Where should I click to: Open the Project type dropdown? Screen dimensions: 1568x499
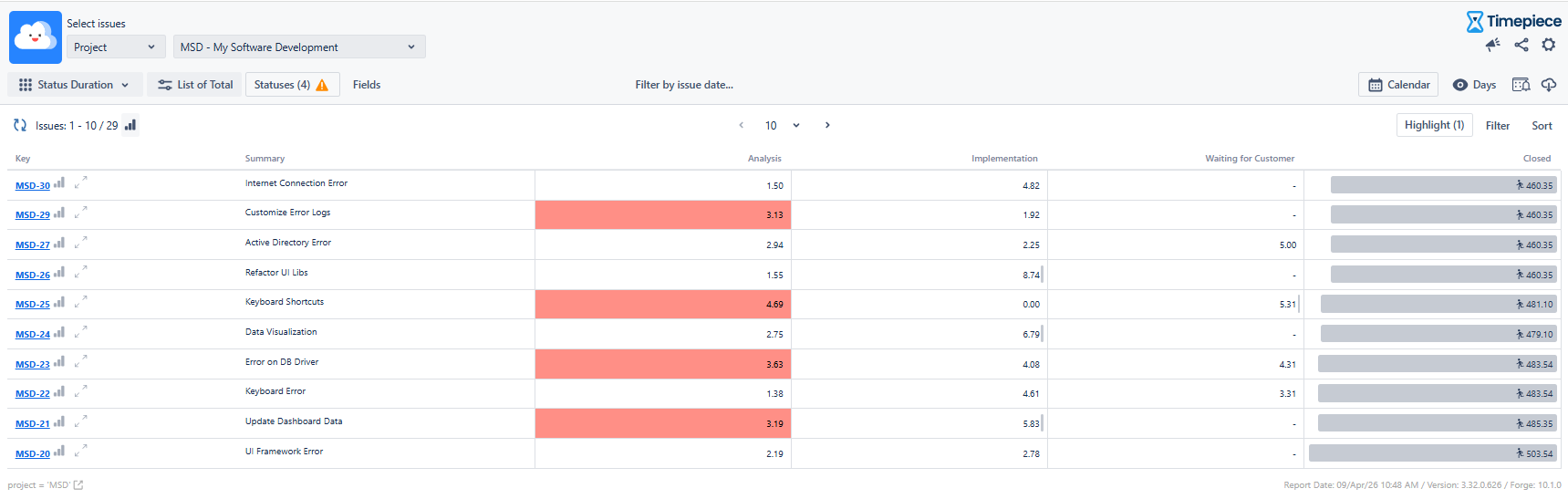pyautogui.click(x=115, y=47)
